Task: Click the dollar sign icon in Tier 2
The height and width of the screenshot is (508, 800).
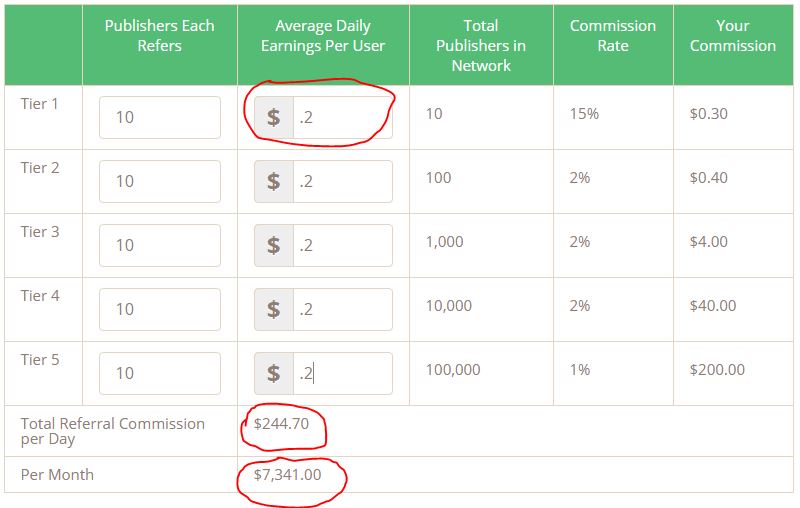Action: click(274, 182)
